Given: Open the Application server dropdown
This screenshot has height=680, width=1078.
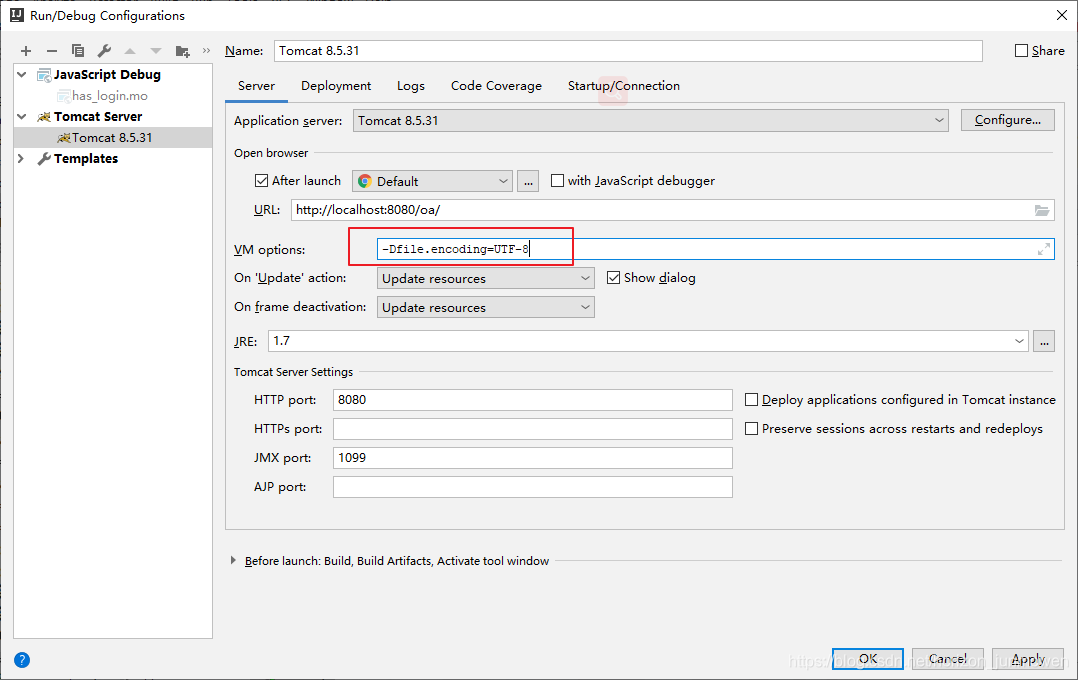Looking at the screenshot, I should [650, 120].
